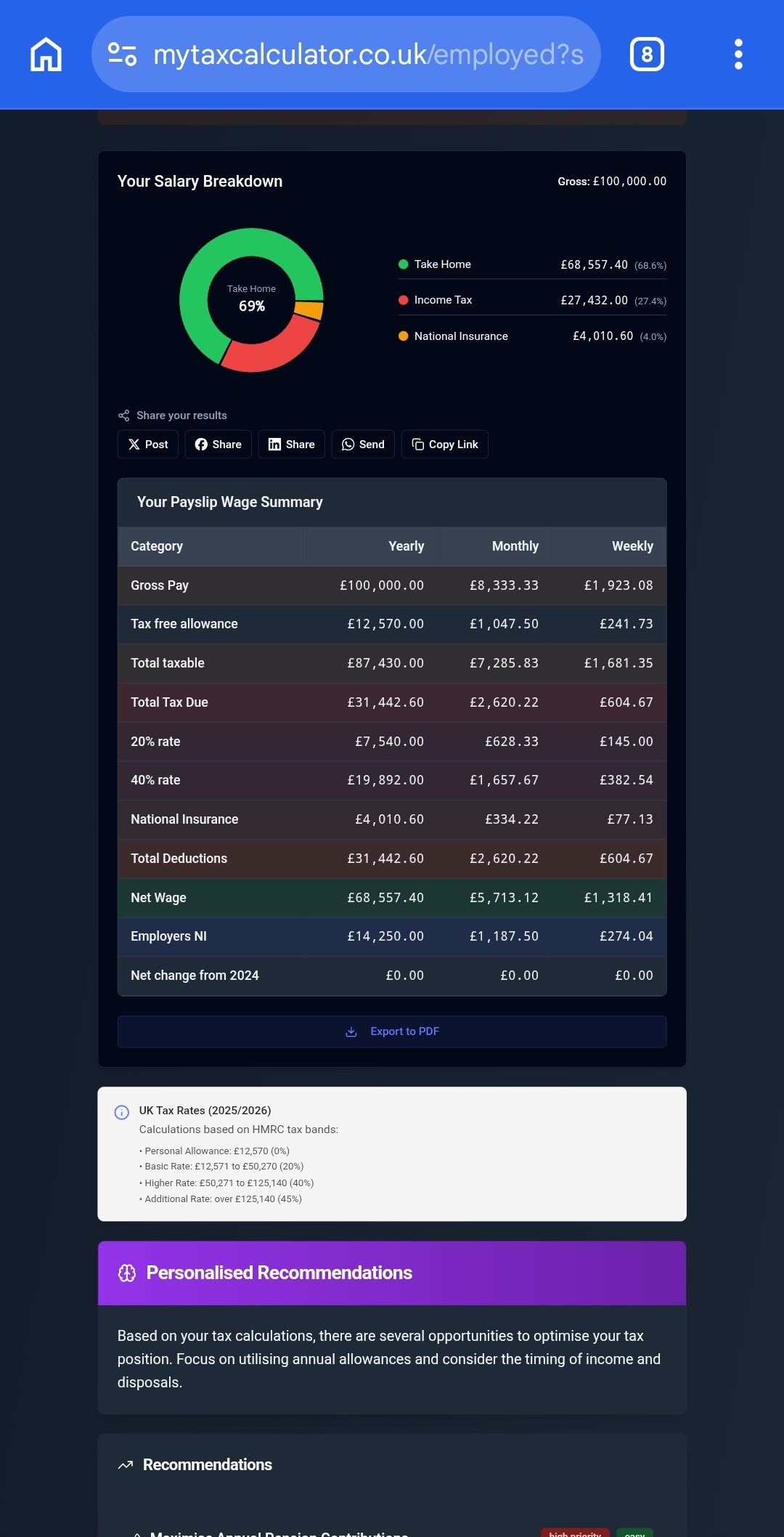The image size is (784, 1537).
Task: Select the Personal Allowance: £12,570 line
Action: point(216,1151)
